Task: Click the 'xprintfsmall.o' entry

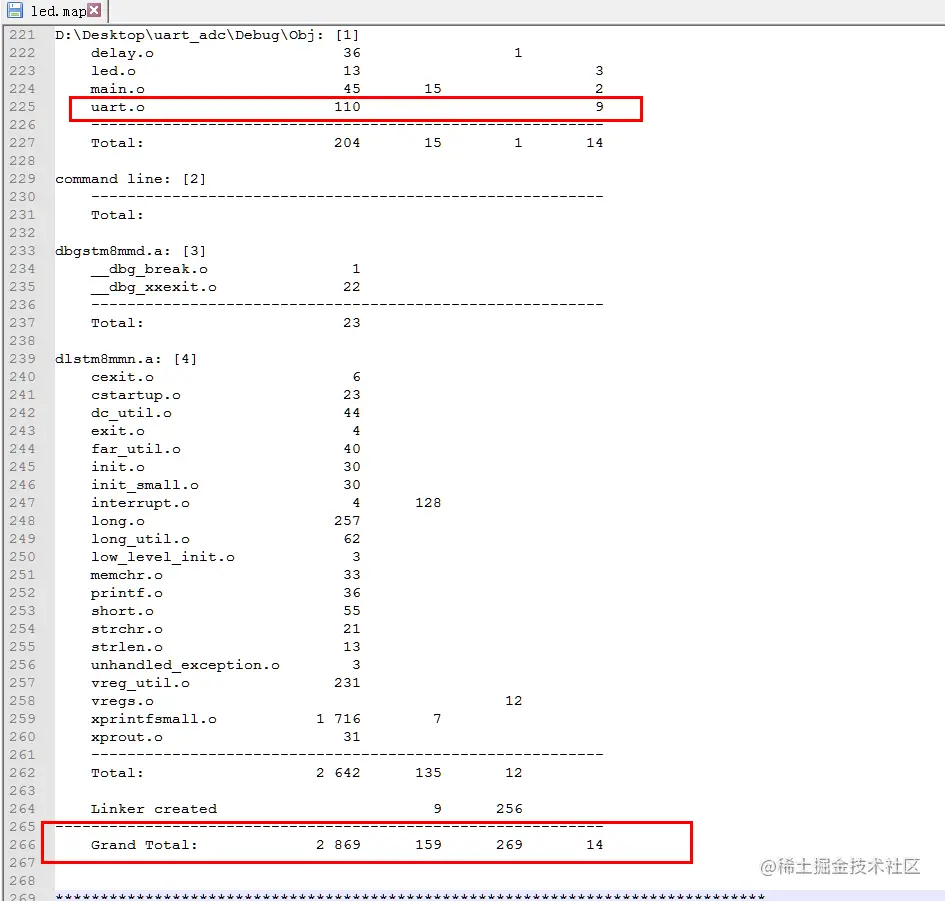Action: click(x=154, y=720)
